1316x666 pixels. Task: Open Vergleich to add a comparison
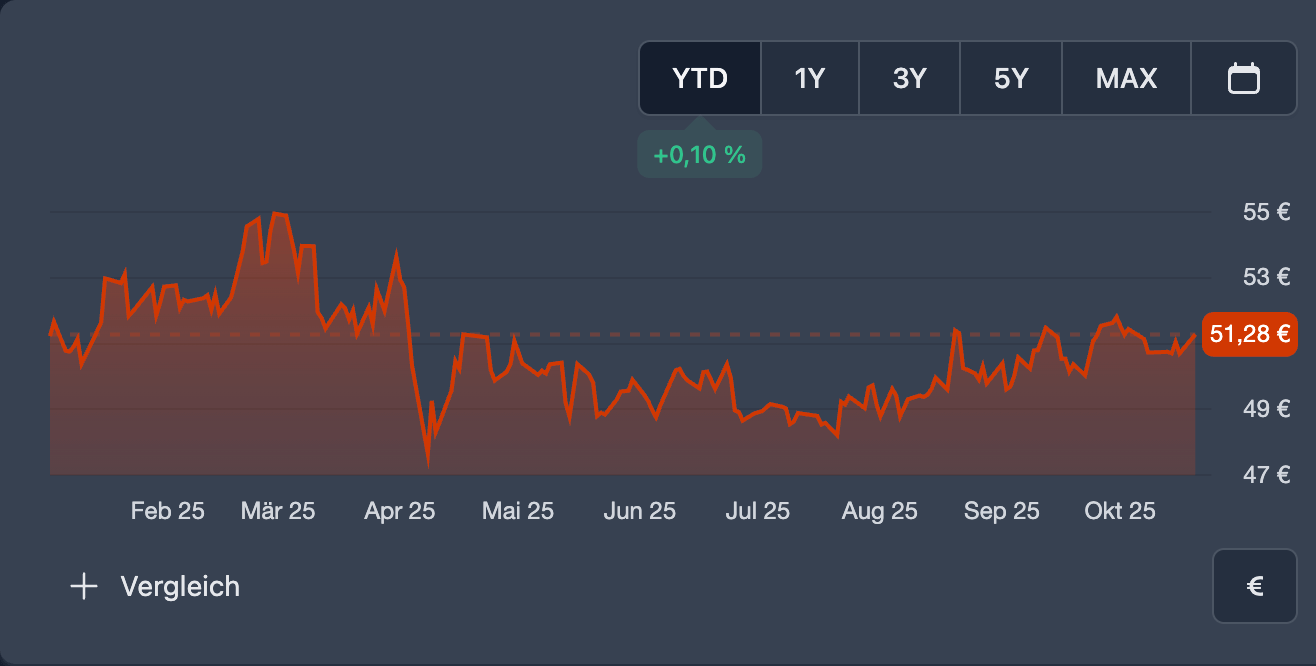pyautogui.click(x=179, y=586)
